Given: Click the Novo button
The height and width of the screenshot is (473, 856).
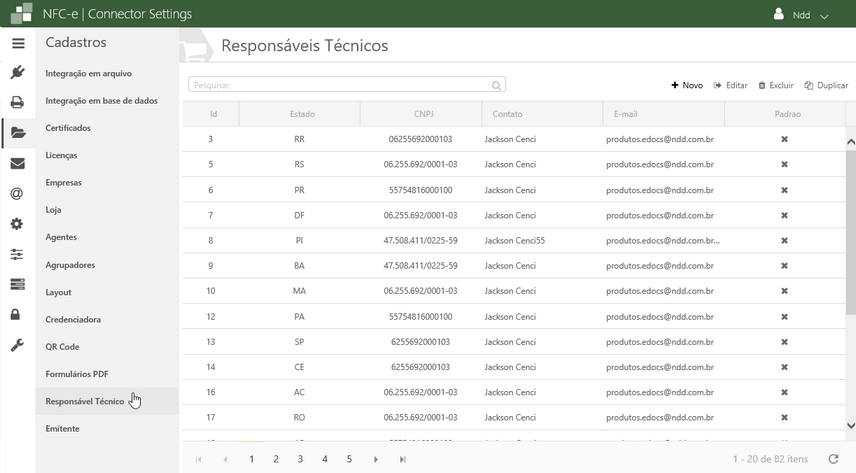Looking at the screenshot, I should coord(687,86).
